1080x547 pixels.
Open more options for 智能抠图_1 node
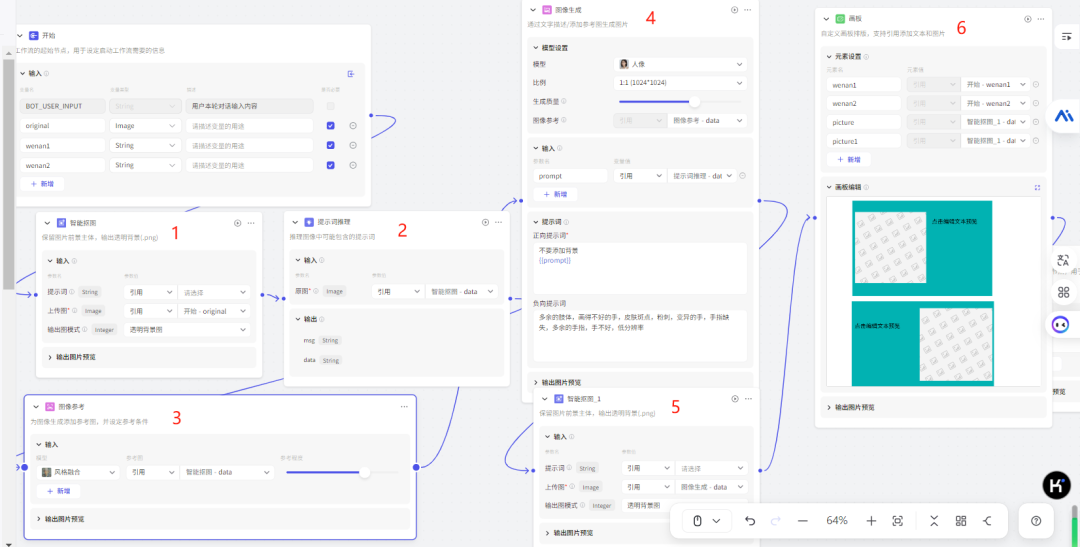point(747,398)
